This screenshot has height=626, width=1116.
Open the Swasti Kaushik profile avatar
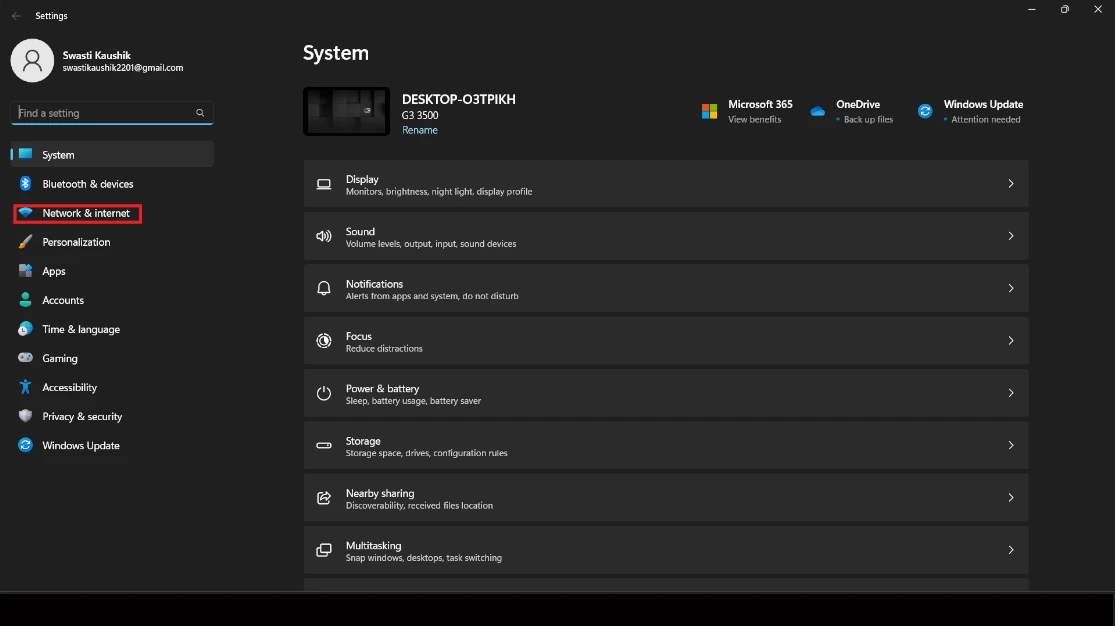click(x=32, y=61)
